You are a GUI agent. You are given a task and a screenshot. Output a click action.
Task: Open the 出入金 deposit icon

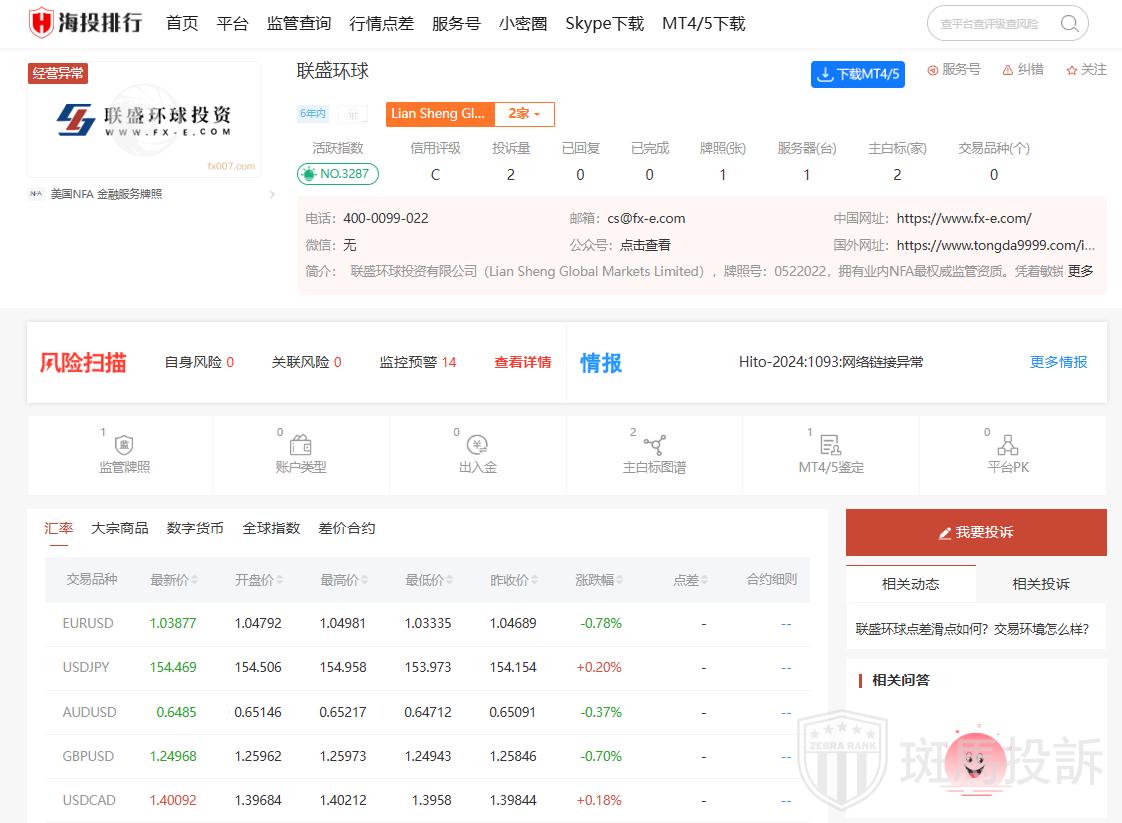click(x=477, y=446)
